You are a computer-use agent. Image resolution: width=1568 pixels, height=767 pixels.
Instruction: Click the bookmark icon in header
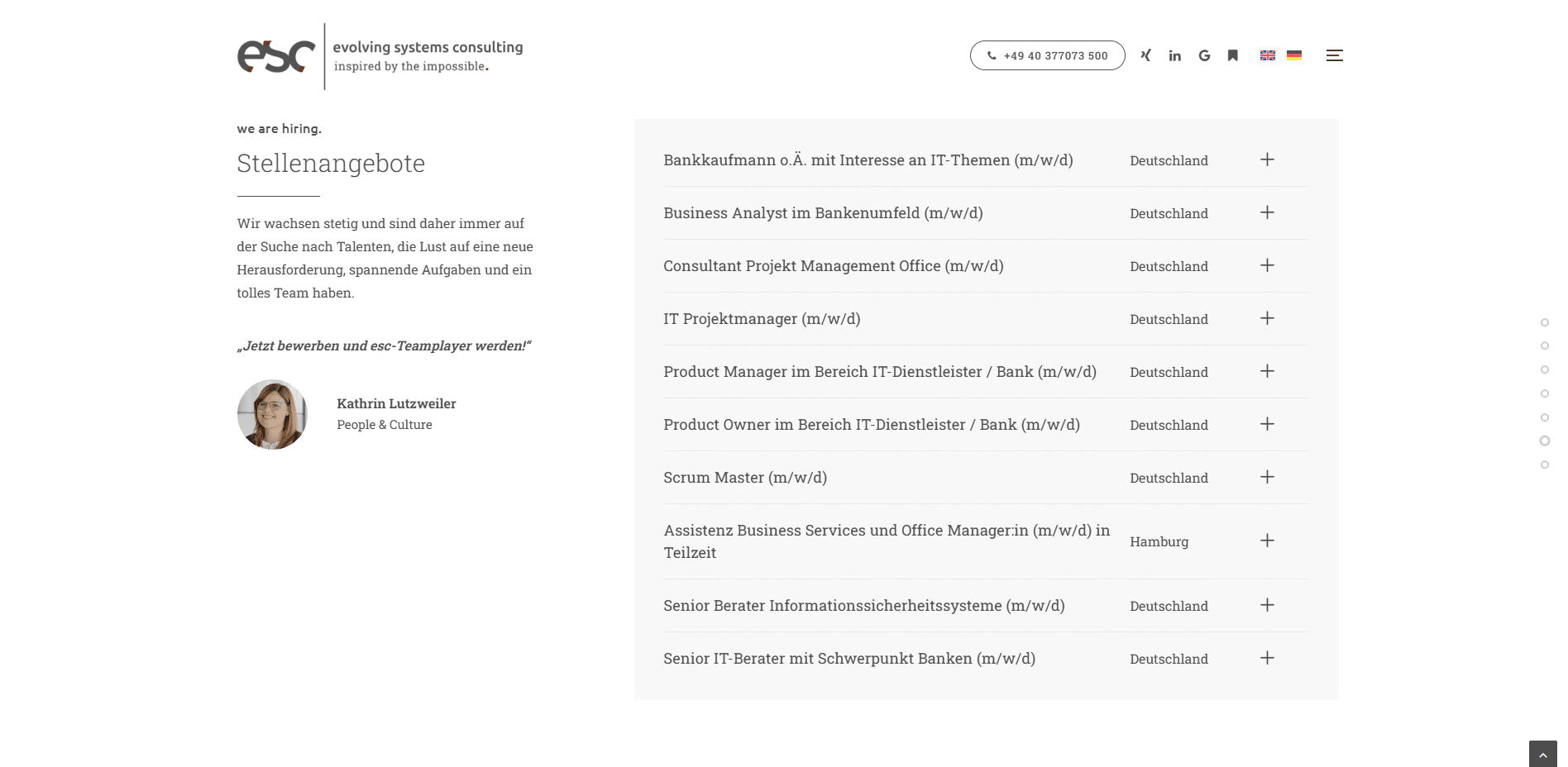point(1232,55)
